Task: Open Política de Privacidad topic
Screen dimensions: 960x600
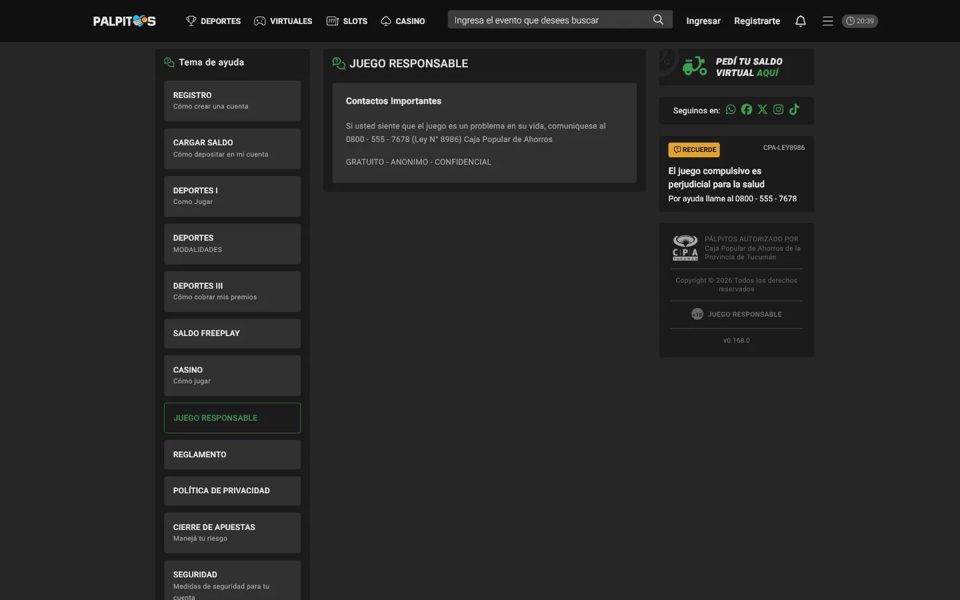Action: (x=232, y=491)
